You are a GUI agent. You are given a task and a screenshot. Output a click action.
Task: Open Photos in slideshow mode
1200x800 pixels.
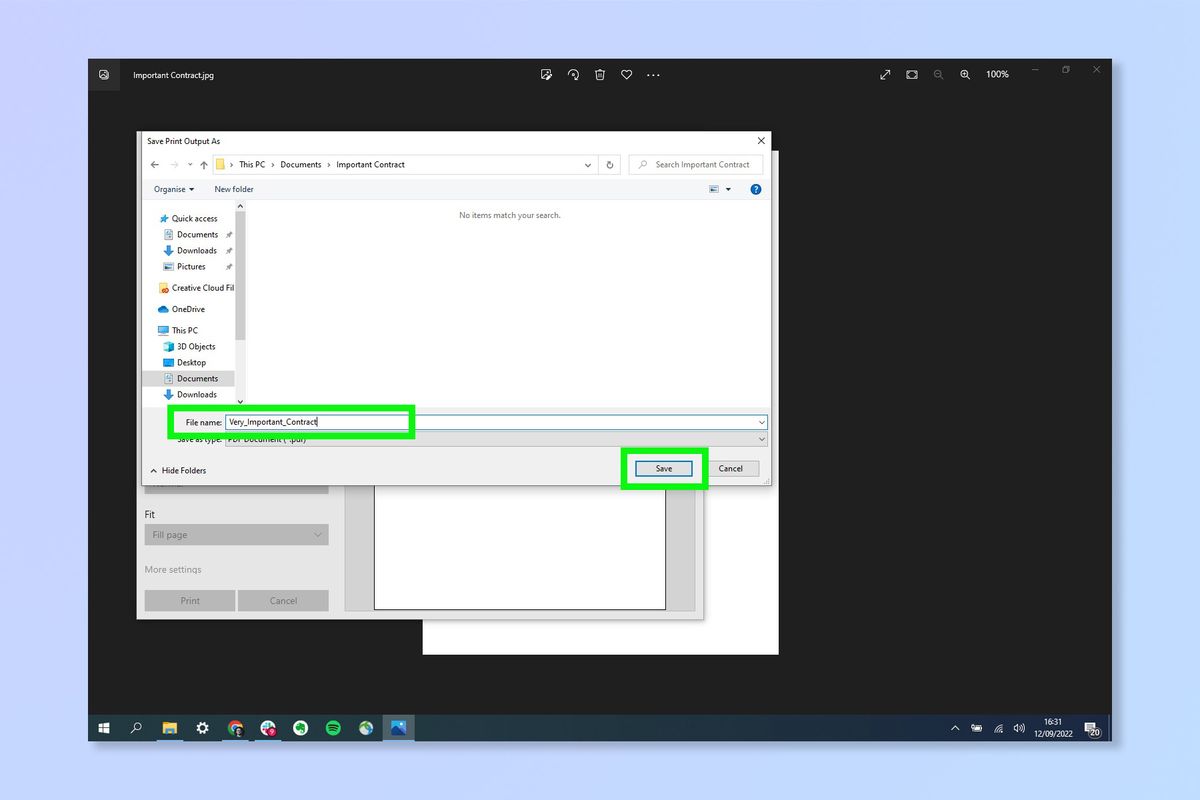coord(911,74)
